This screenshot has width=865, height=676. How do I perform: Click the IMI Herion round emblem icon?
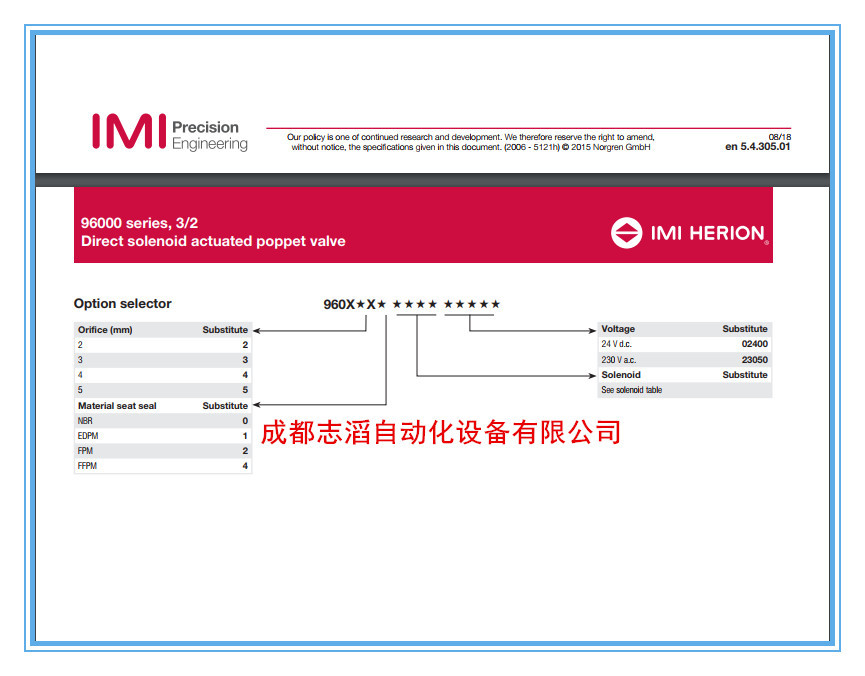pyautogui.click(x=627, y=233)
